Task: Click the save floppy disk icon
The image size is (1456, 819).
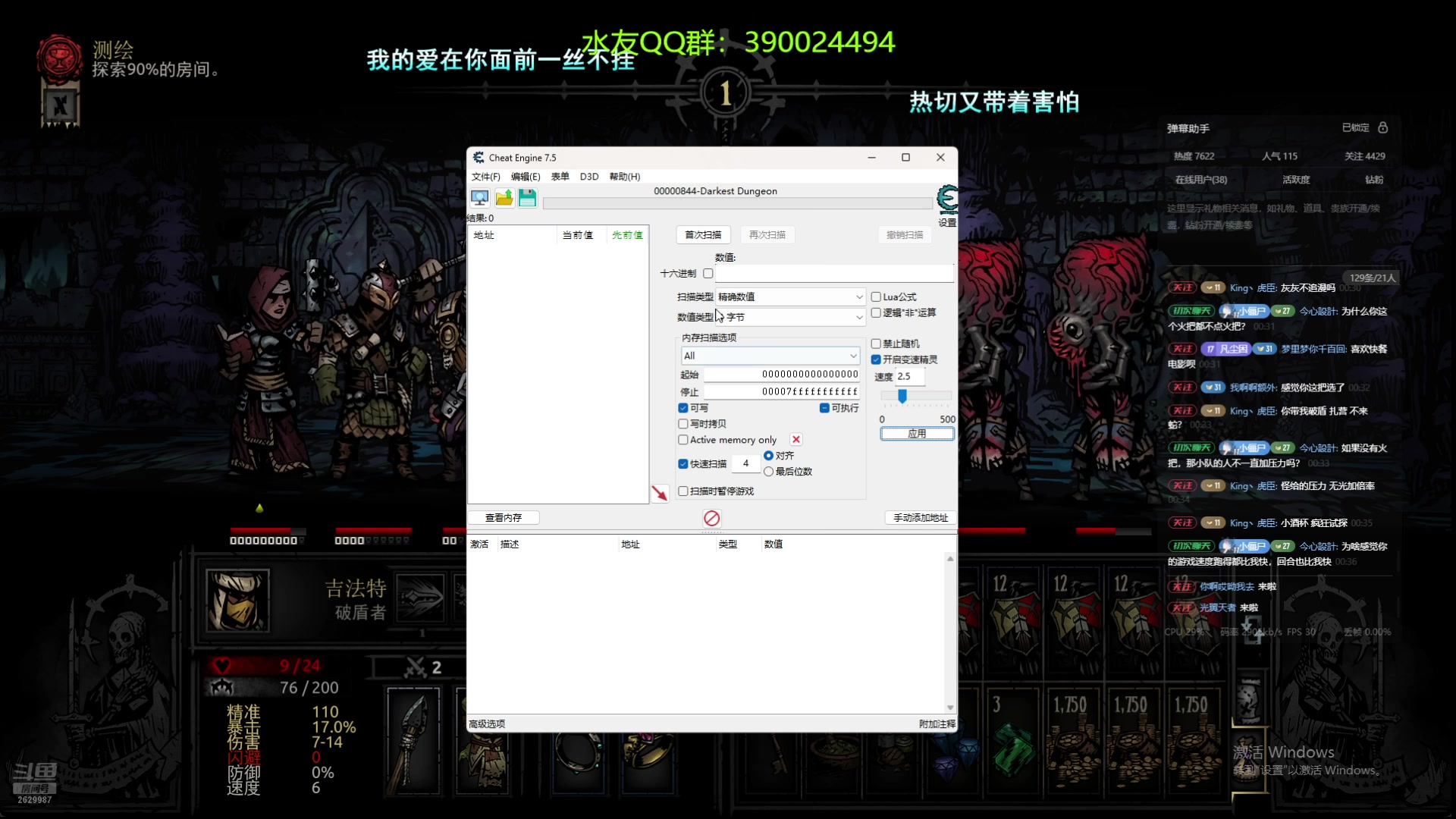Action: [x=527, y=199]
